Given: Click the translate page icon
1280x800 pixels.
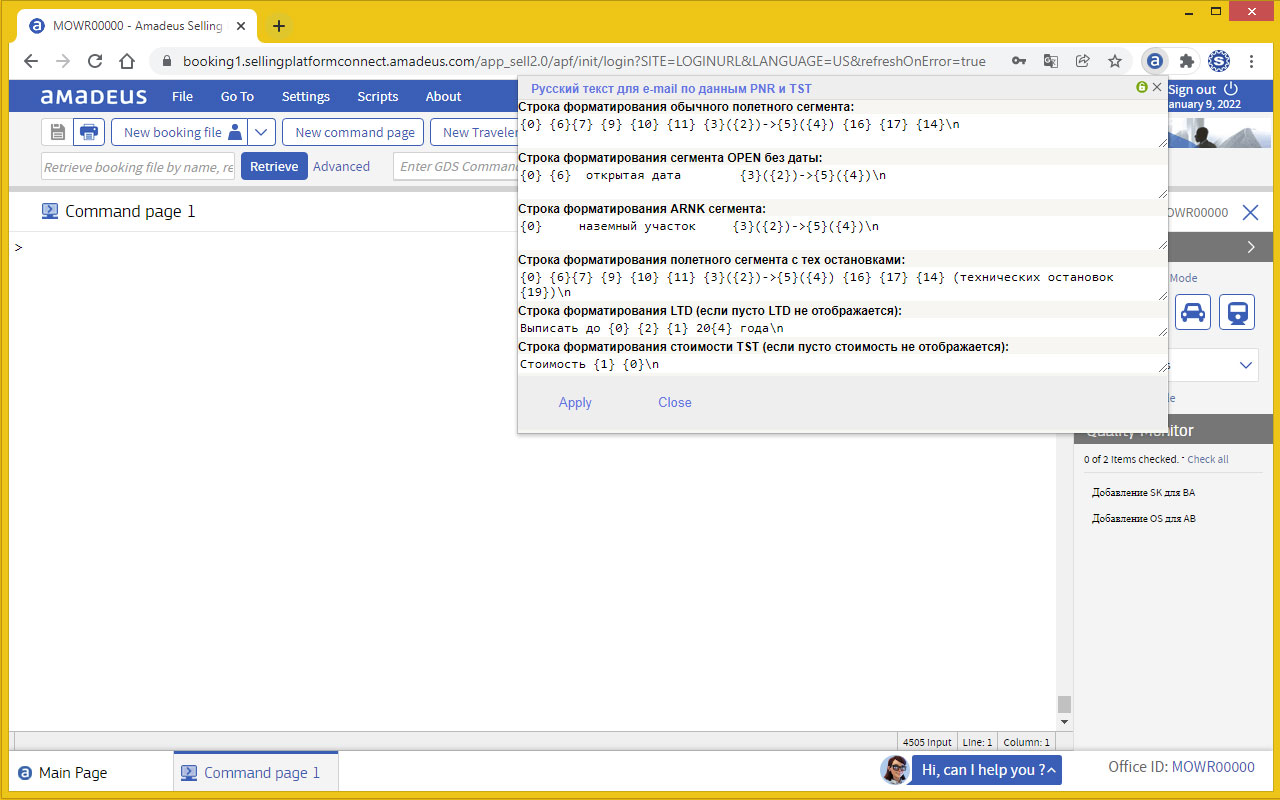Looking at the screenshot, I should pos(1051,61).
